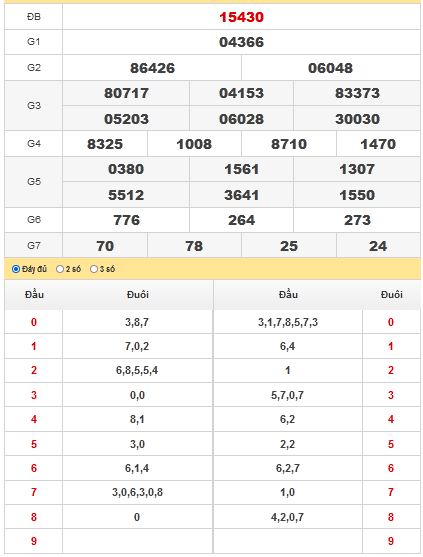
Task: Click the G2 prize row label
Action: [34, 67]
